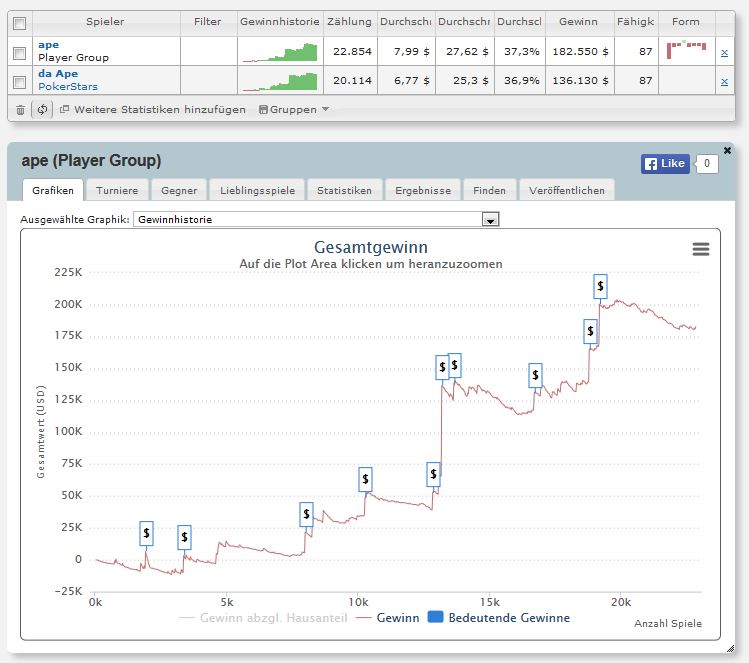Viewport: 749px width, 663px height.
Task: Click the highest dollar marker near 20k
Action: 600,286
